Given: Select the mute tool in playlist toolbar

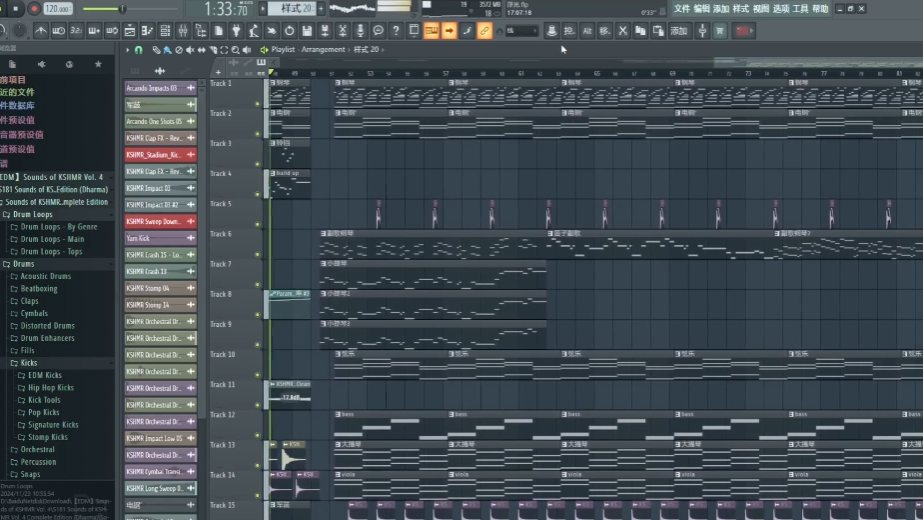Looking at the screenshot, I should (x=190, y=50).
